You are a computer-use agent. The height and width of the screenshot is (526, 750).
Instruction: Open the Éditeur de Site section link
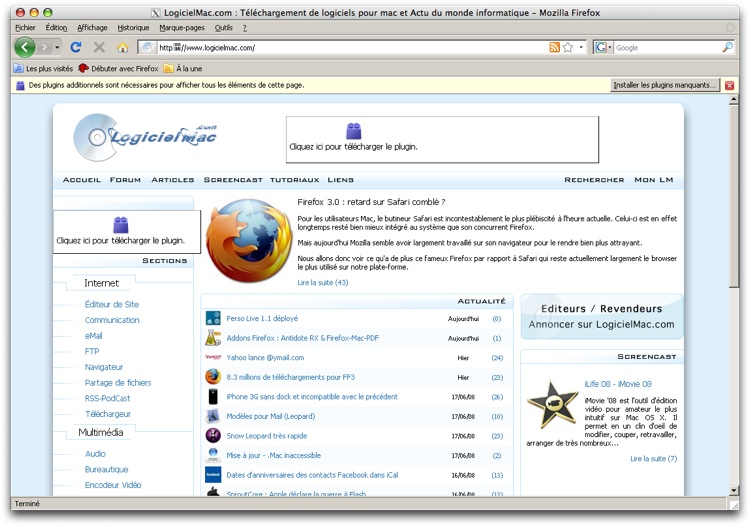(112, 304)
